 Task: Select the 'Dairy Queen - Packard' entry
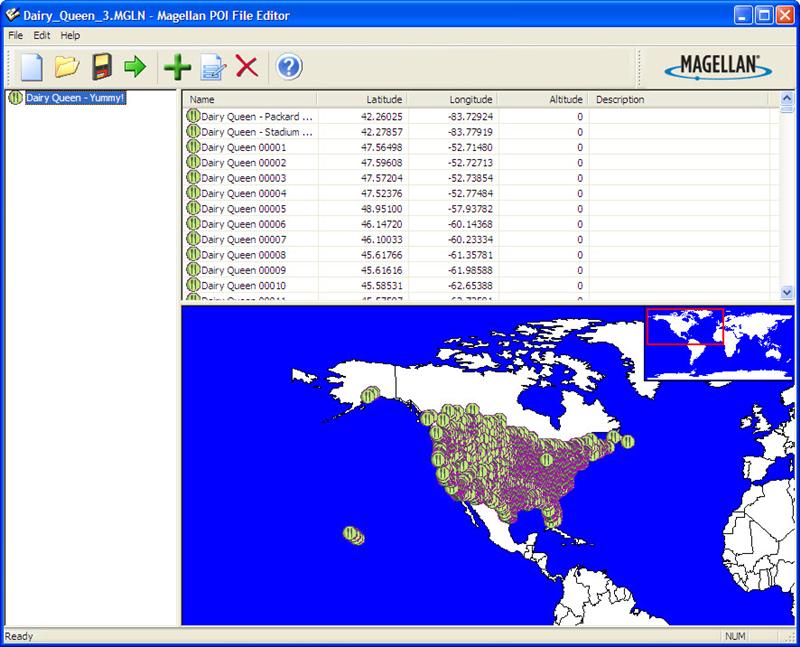click(257, 117)
